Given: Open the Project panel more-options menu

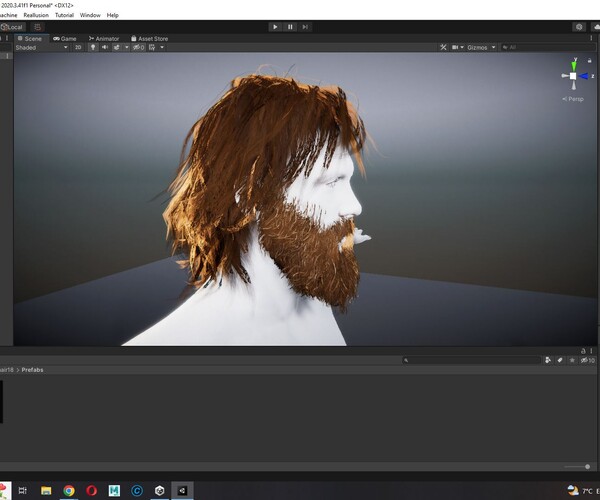Looking at the screenshot, I should (591, 351).
